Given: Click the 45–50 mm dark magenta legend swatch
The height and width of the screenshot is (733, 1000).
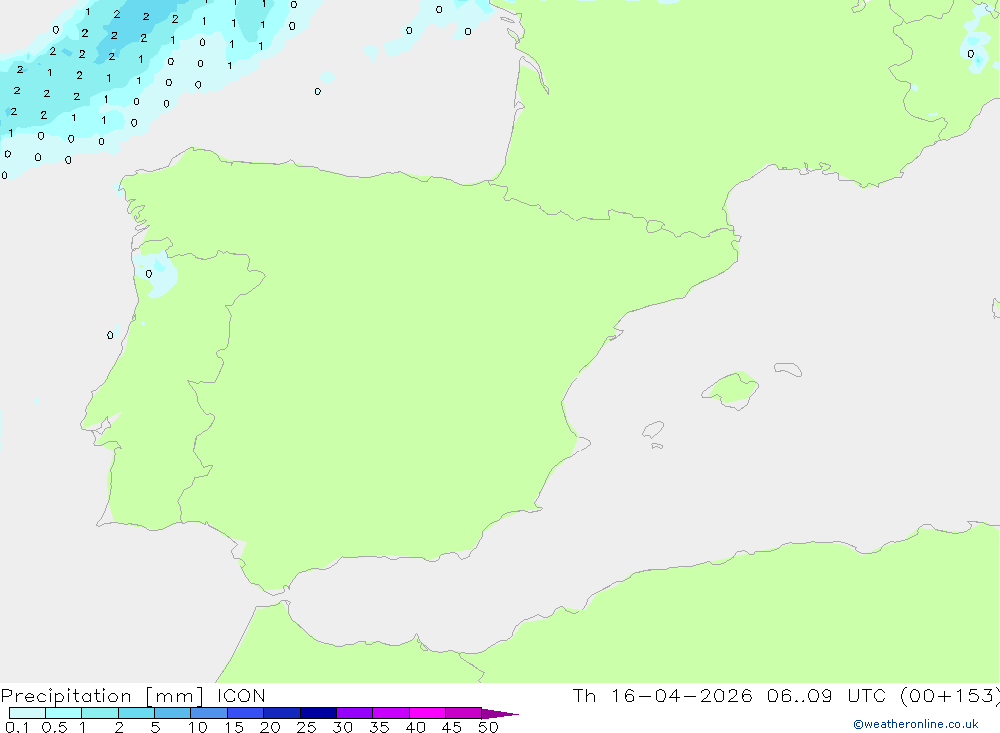Looking at the screenshot, I should [x=464, y=713].
